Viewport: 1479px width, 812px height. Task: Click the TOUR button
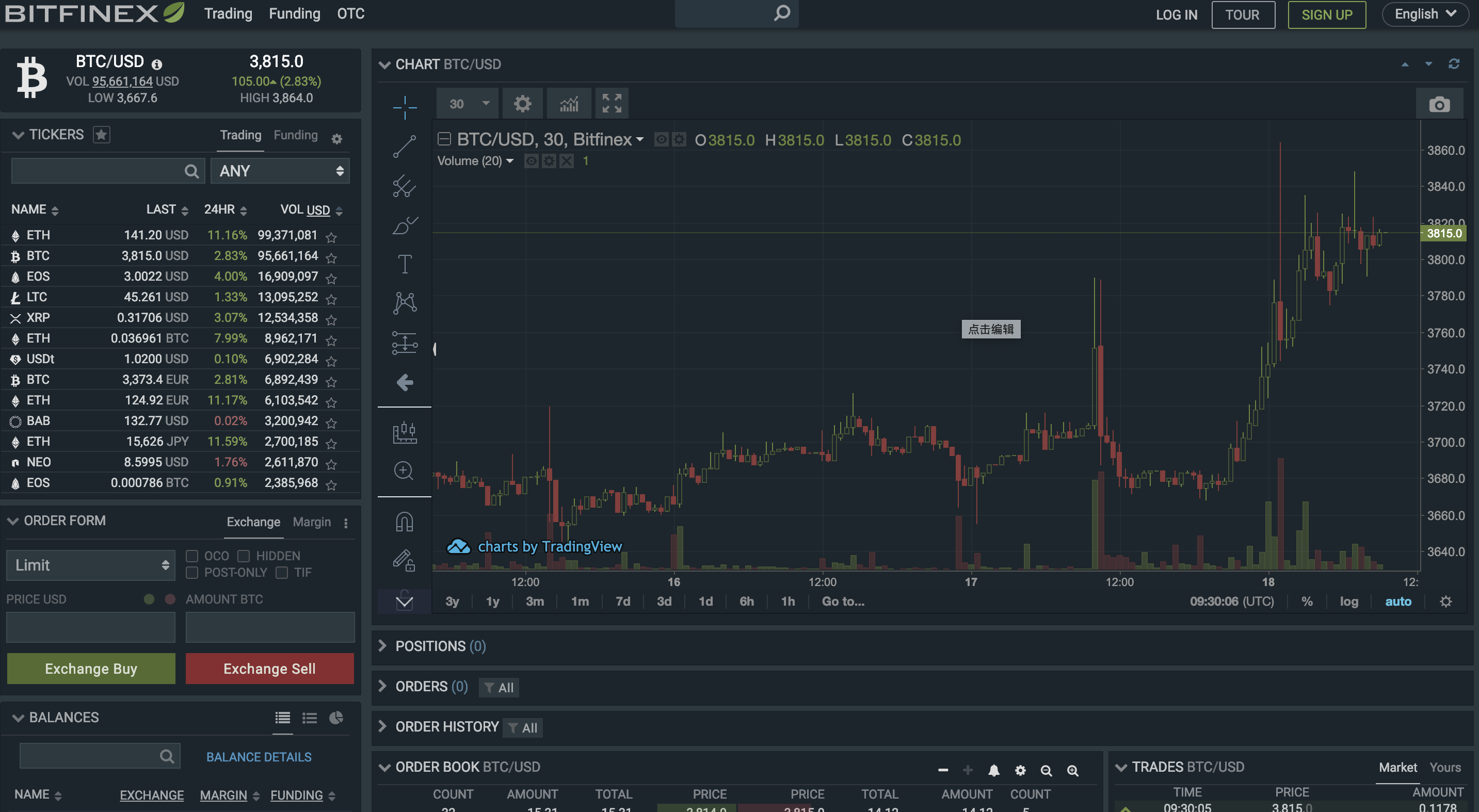pyautogui.click(x=1243, y=14)
